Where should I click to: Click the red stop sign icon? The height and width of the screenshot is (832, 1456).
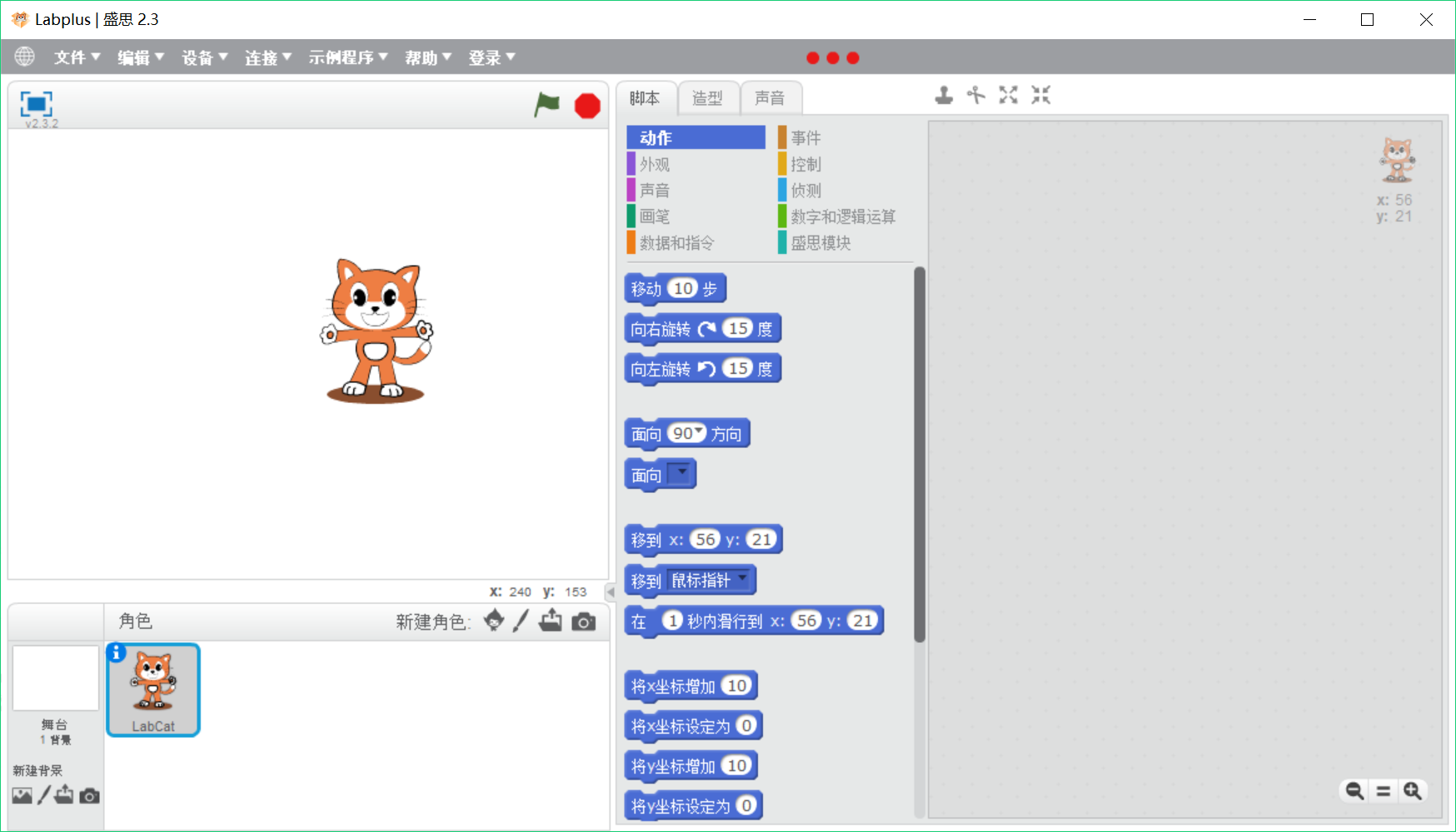pyautogui.click(x=587, y=106)
